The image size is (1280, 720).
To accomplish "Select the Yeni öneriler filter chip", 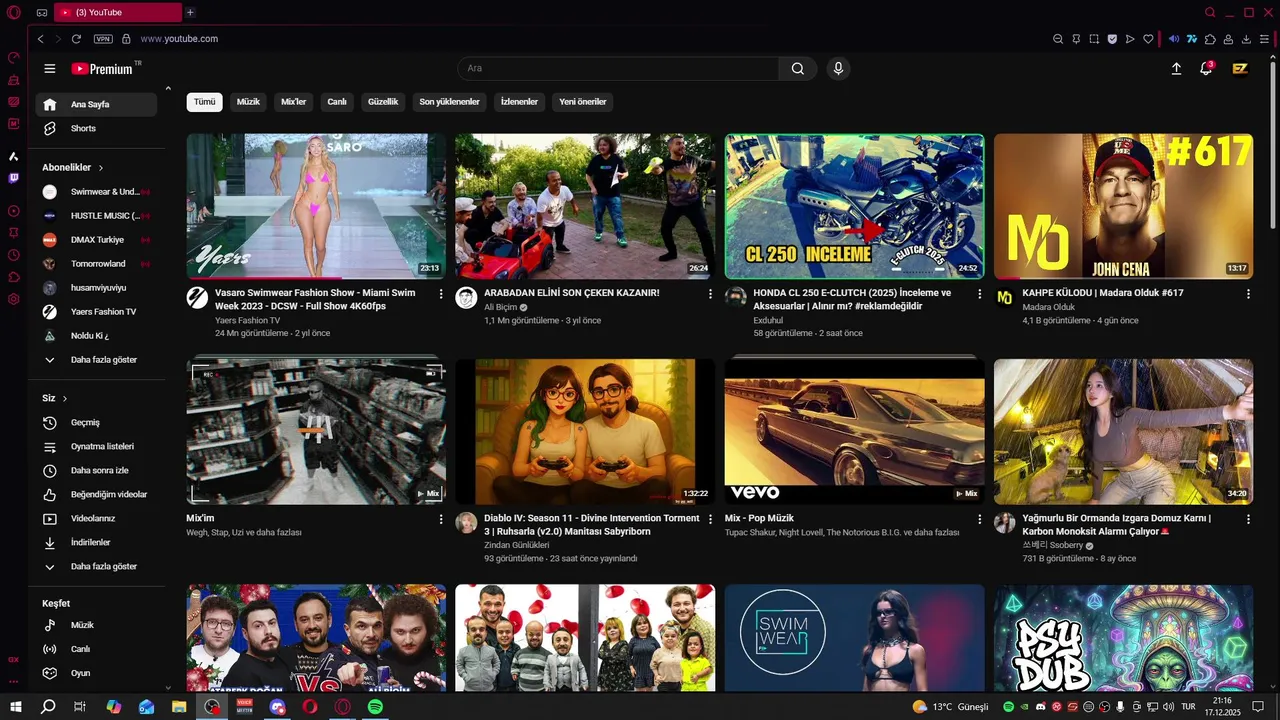I will coord(583,102).
